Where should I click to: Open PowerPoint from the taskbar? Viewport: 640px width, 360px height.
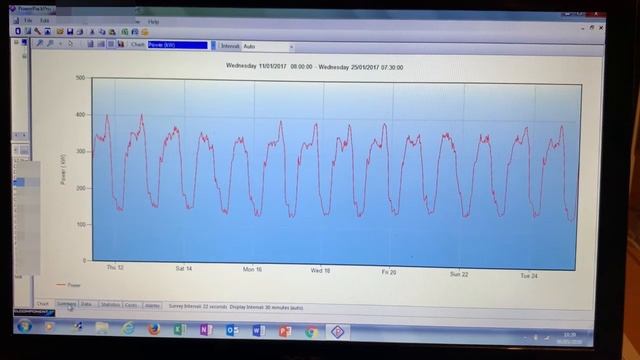284,331
